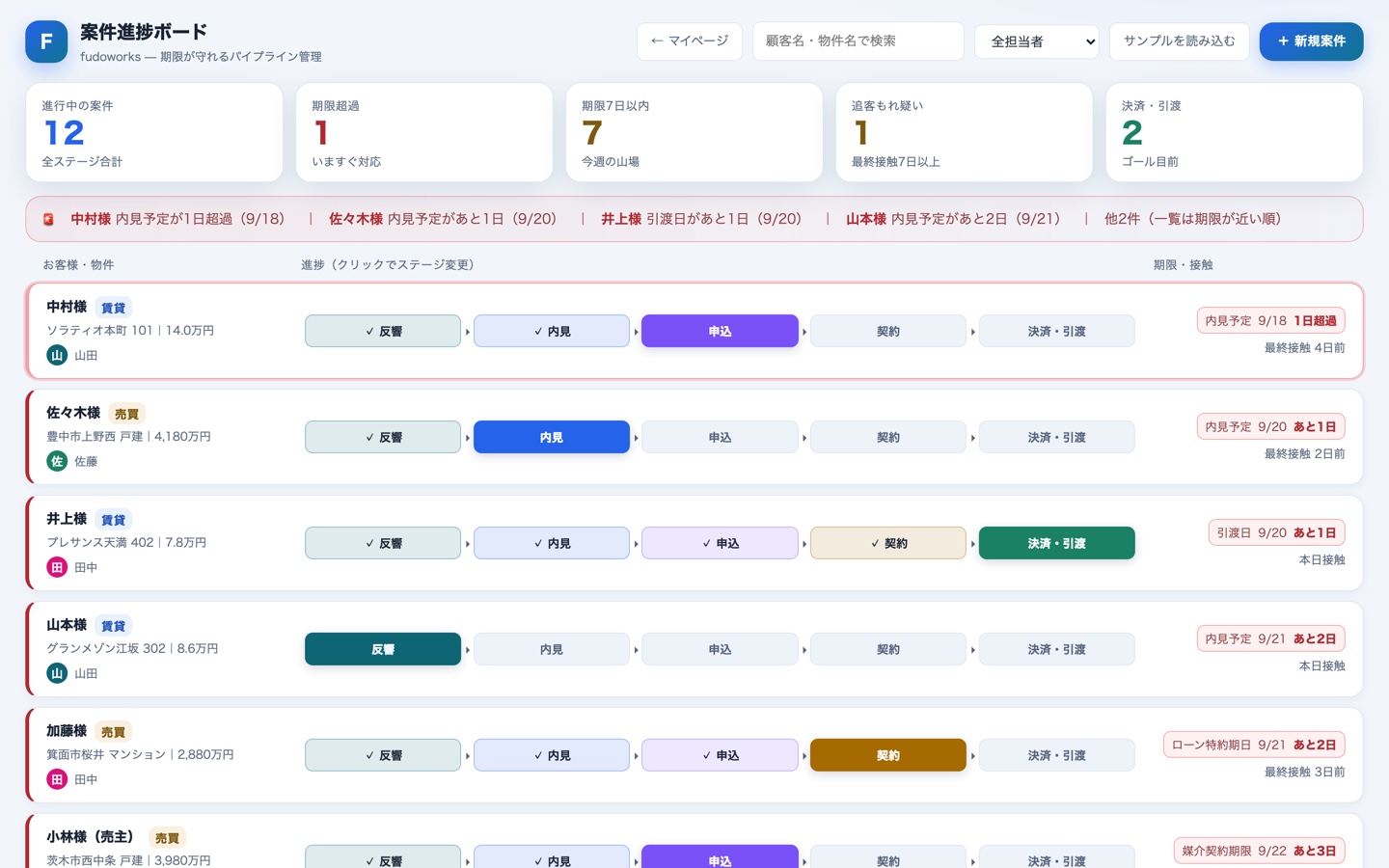Screen dimensions: 1389x868
Task: Set 加藤様 stage back to 申込
Action: click(x=720, y=755)
